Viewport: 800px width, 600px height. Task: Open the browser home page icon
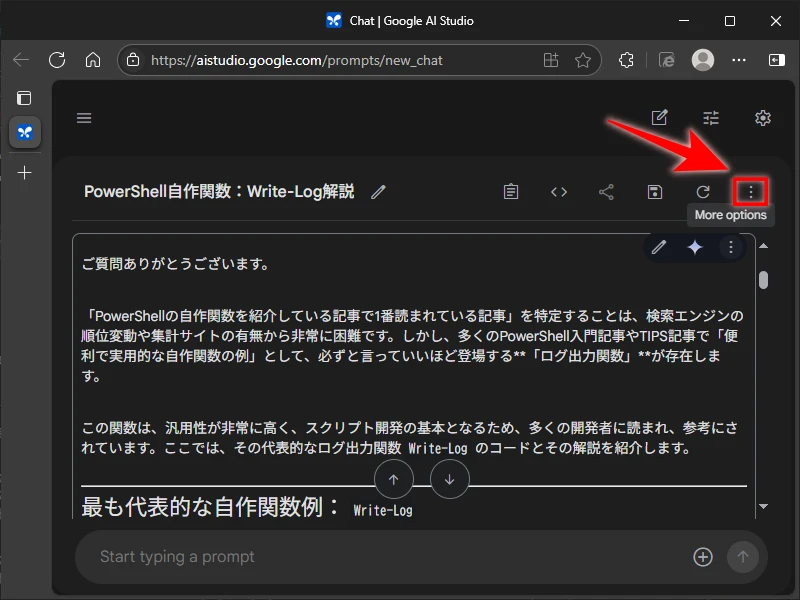click(93, 60)
